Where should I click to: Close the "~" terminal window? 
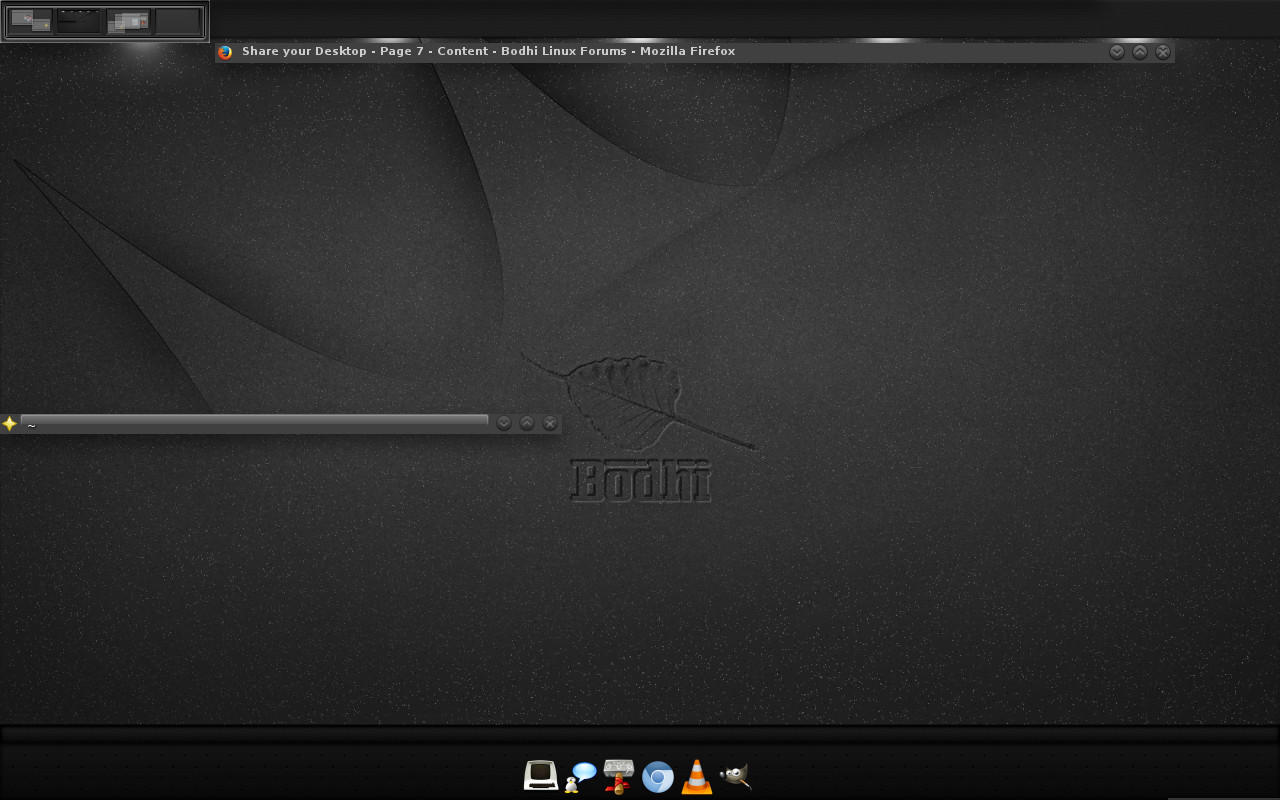pos(550,423)
